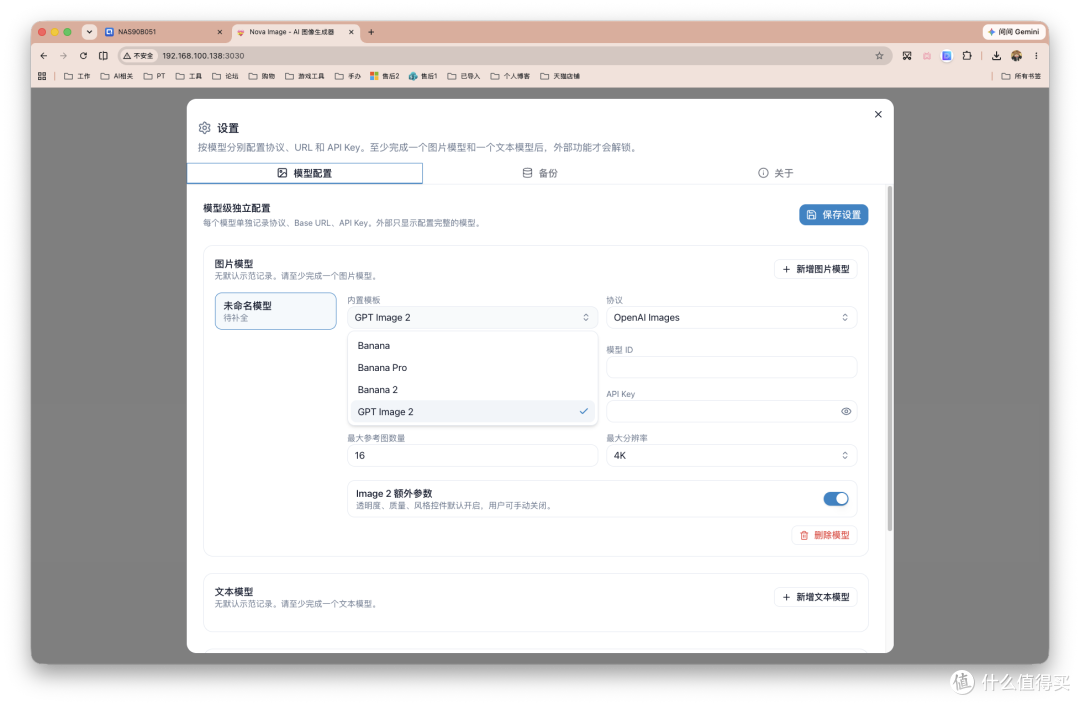Click the 删除模型 button
Viewport: 1080px width, 705px height.
tap(824, 535)
